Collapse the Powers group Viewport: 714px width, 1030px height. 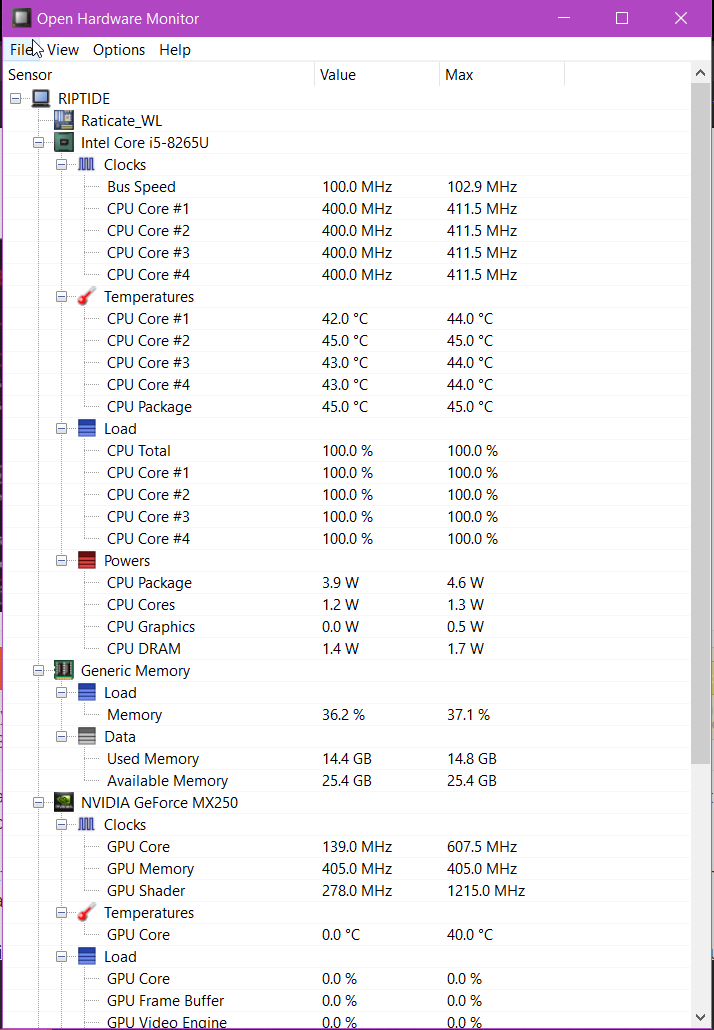pyautogui.click(x=62, y=560)
